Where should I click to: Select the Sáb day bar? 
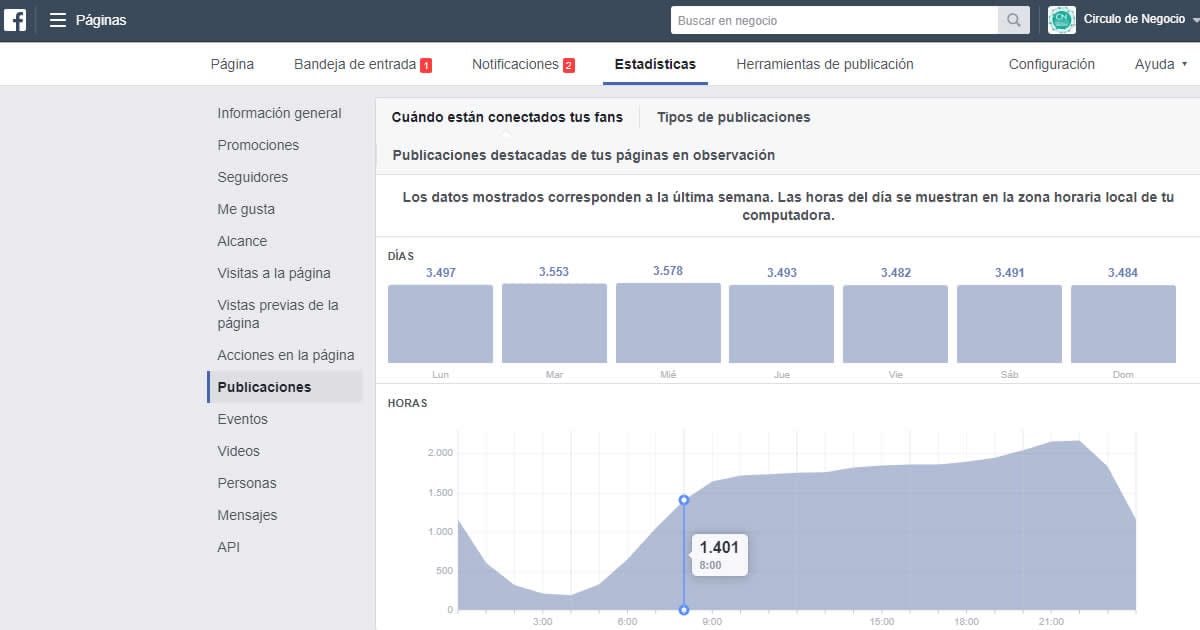1009,324
